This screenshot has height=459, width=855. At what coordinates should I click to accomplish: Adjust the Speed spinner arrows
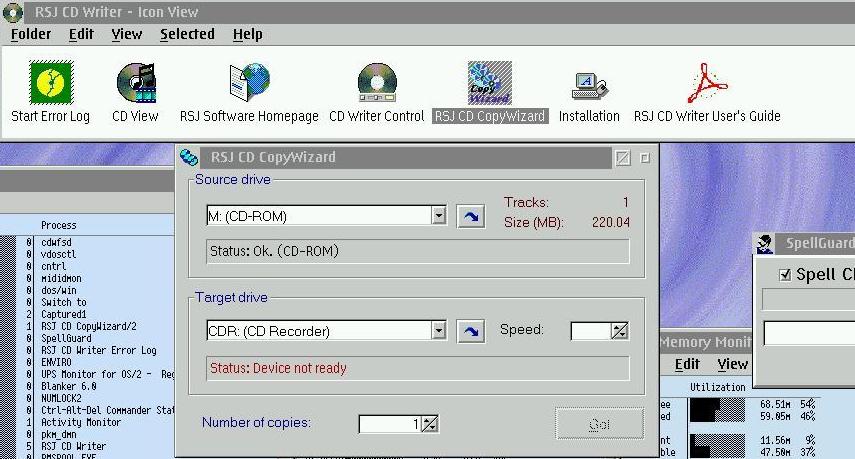(x=619, y=331)
